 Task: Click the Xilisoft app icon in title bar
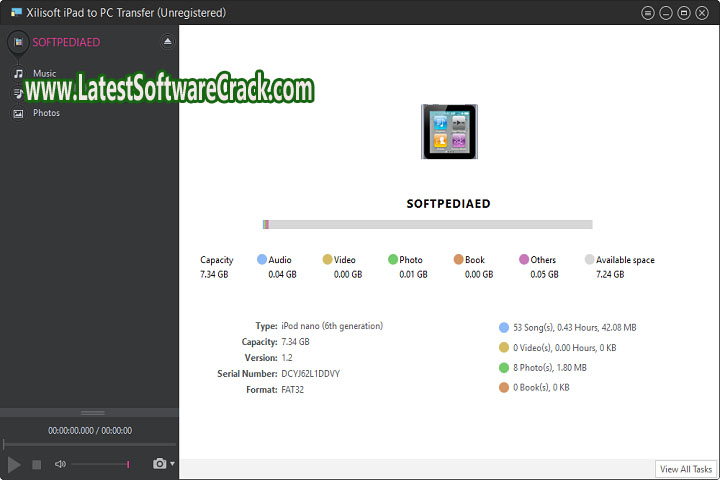[13, 12]
